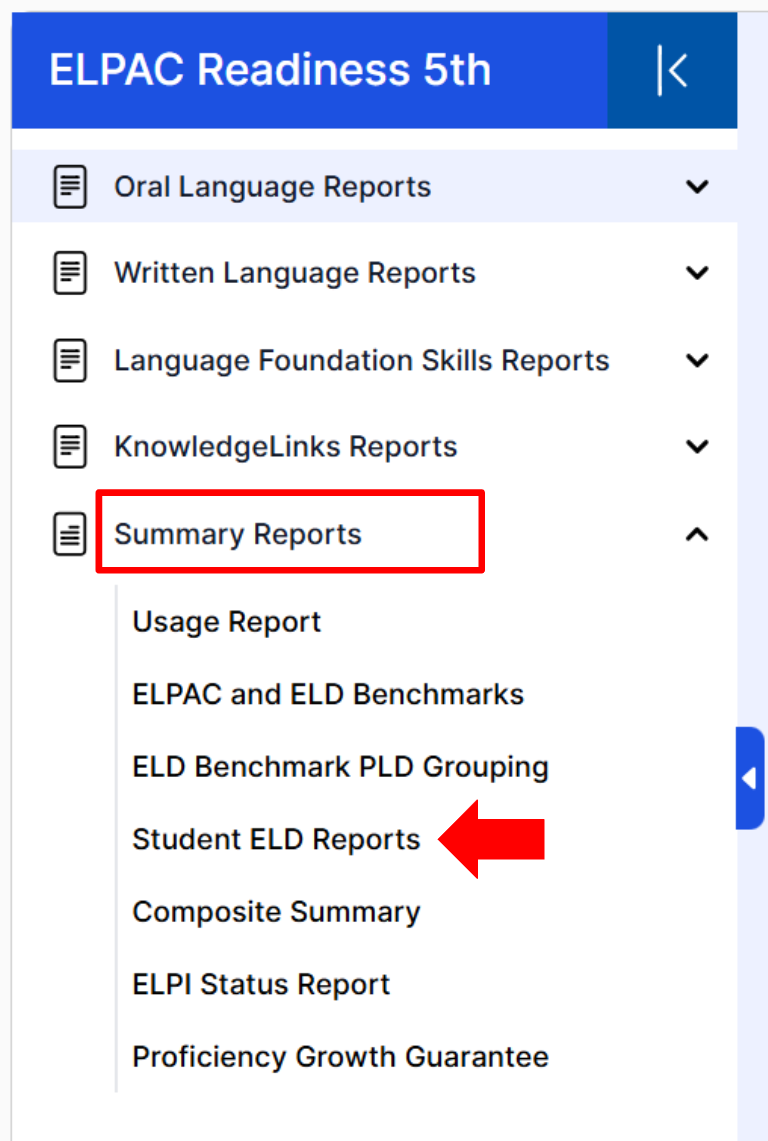Expand the Oral Language Reports chevron
This screenshot has height=1141, width=768.
pos(697,187)
